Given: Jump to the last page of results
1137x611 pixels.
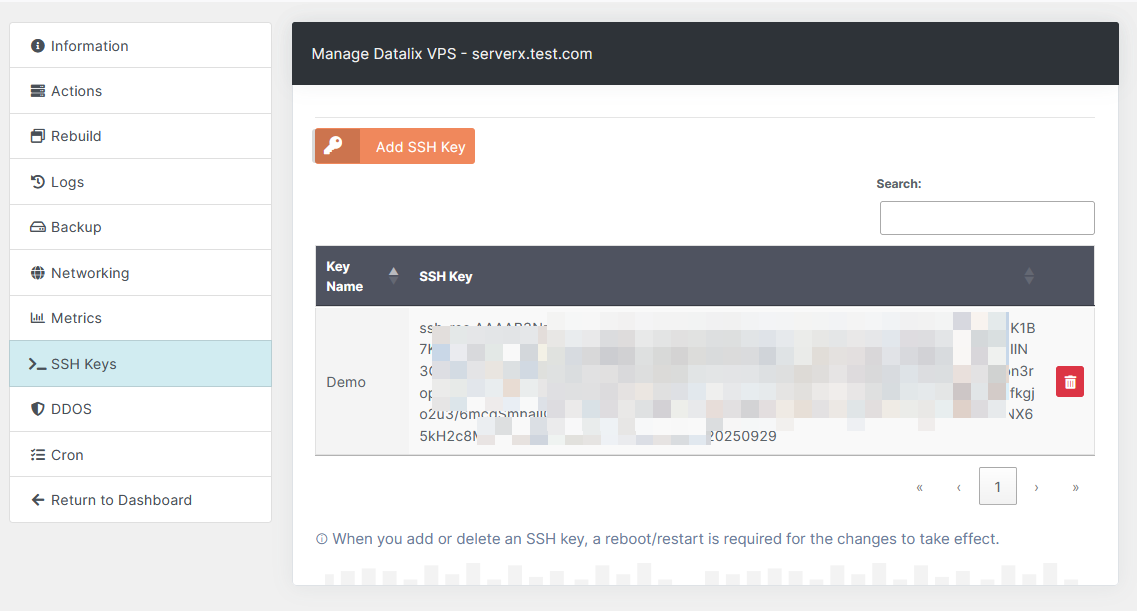Looking at the screenshot, I should click(1075, 487).
